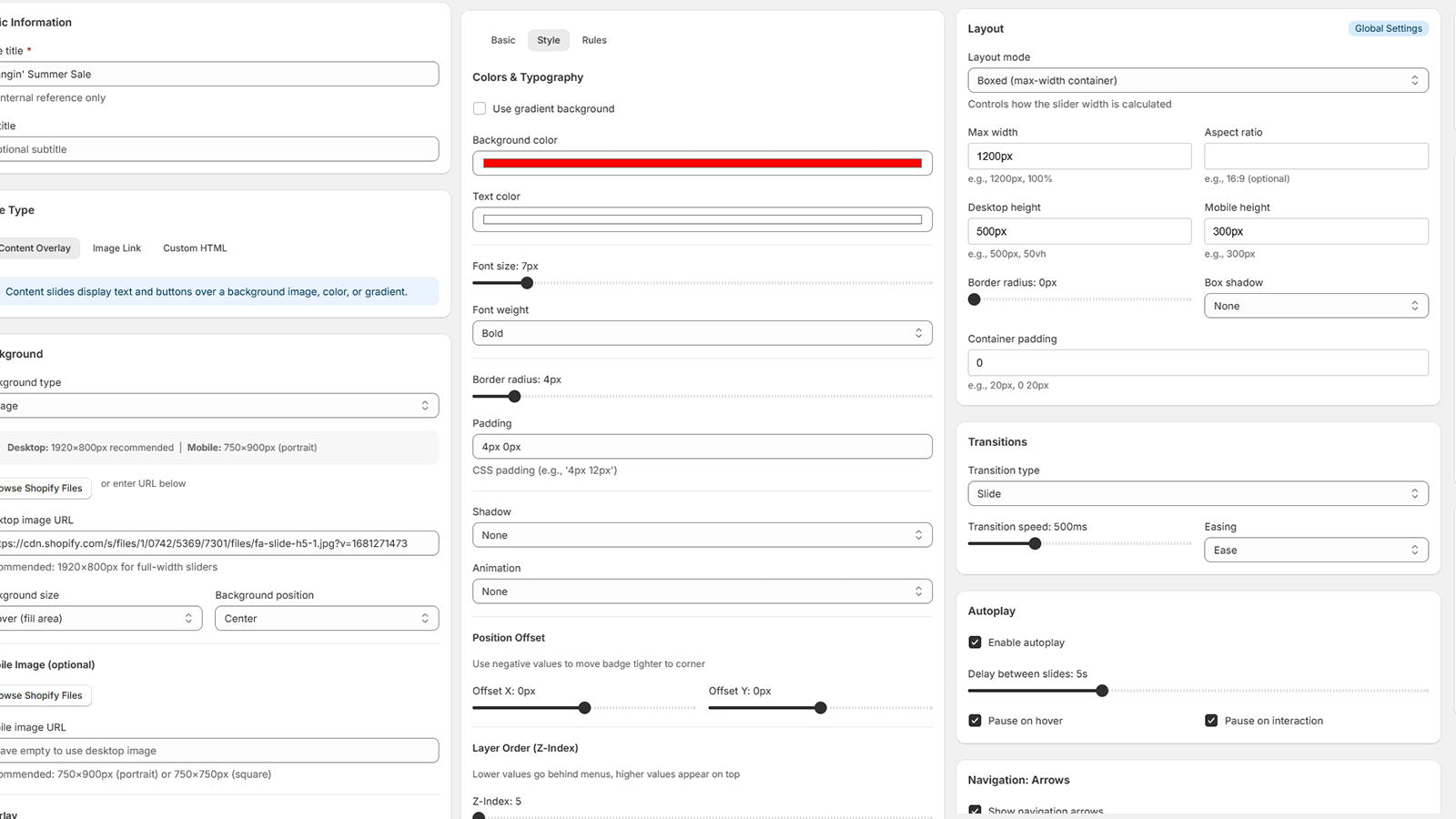Toggle Pause on interaction
The height and width of the screenshot is (819, 1456).
[x=1211, y=720]
